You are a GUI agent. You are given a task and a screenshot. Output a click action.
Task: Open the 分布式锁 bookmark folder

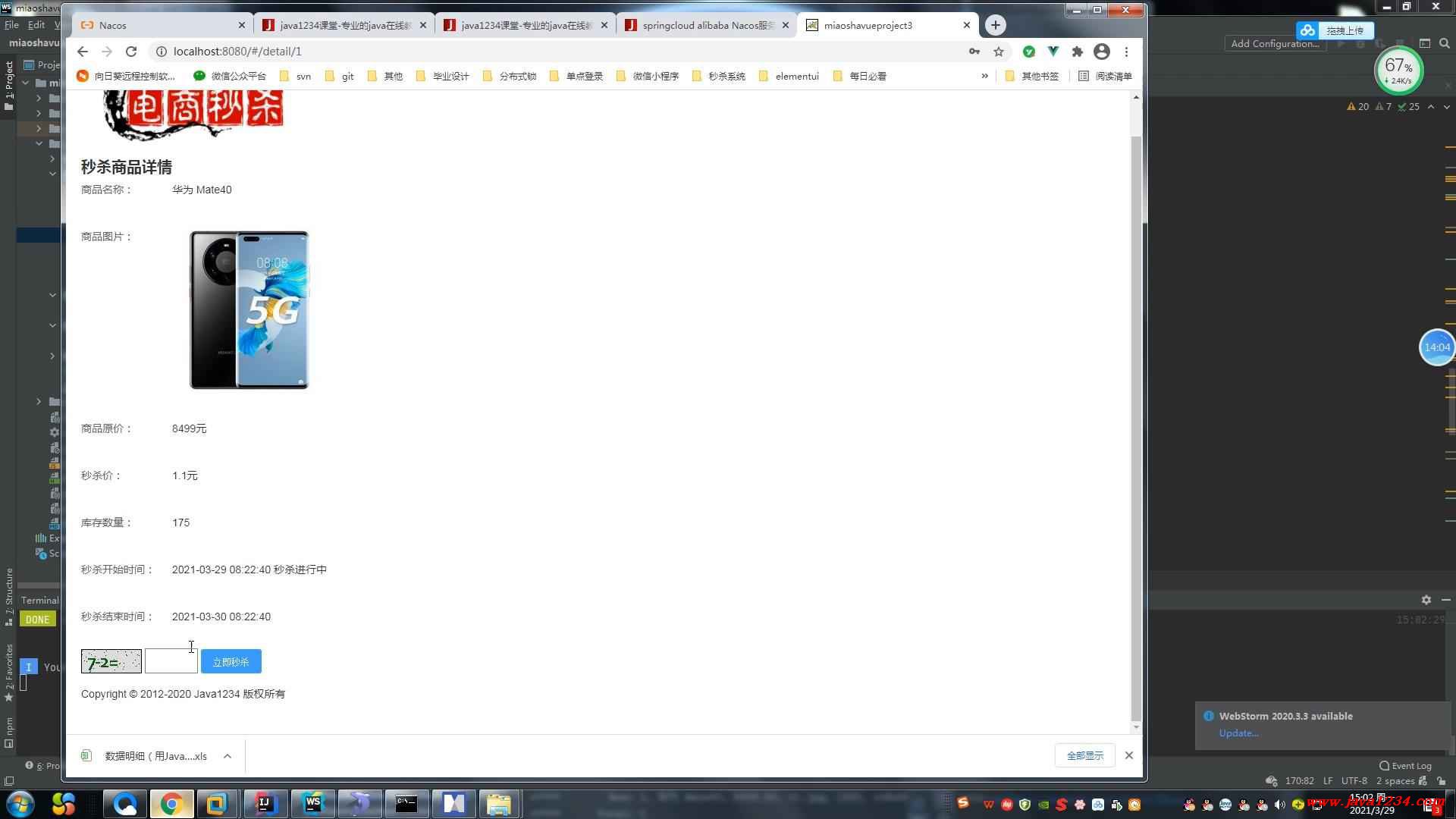point(510,76)
